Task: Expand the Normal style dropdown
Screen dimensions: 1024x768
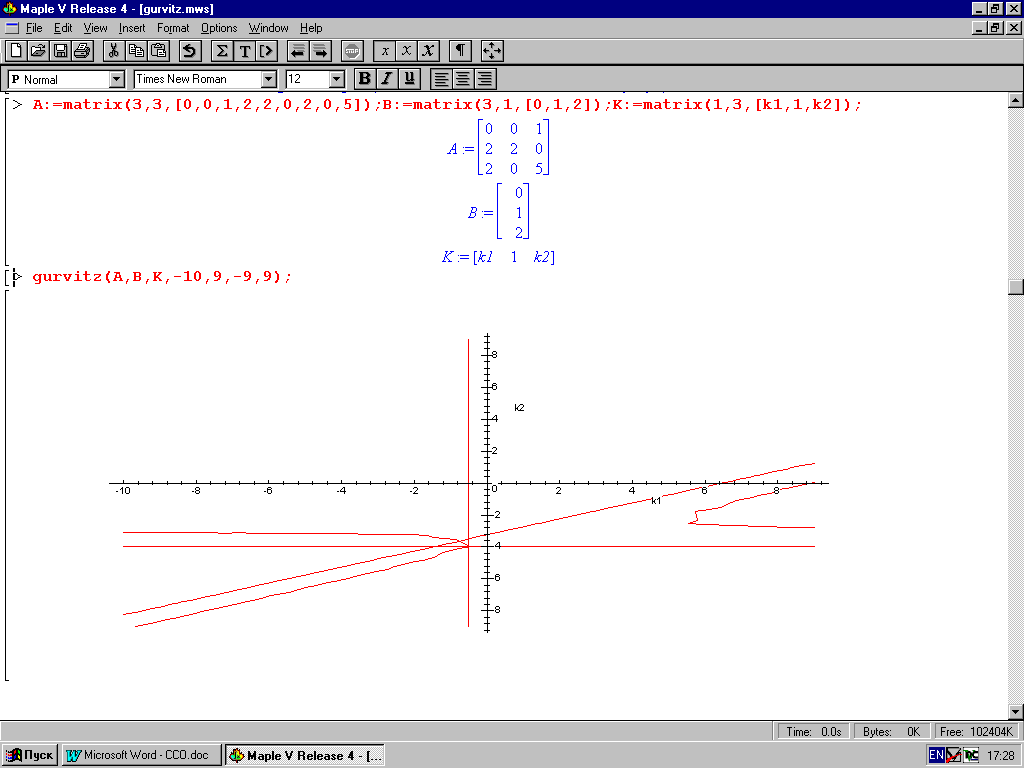Action: [117, 79]
